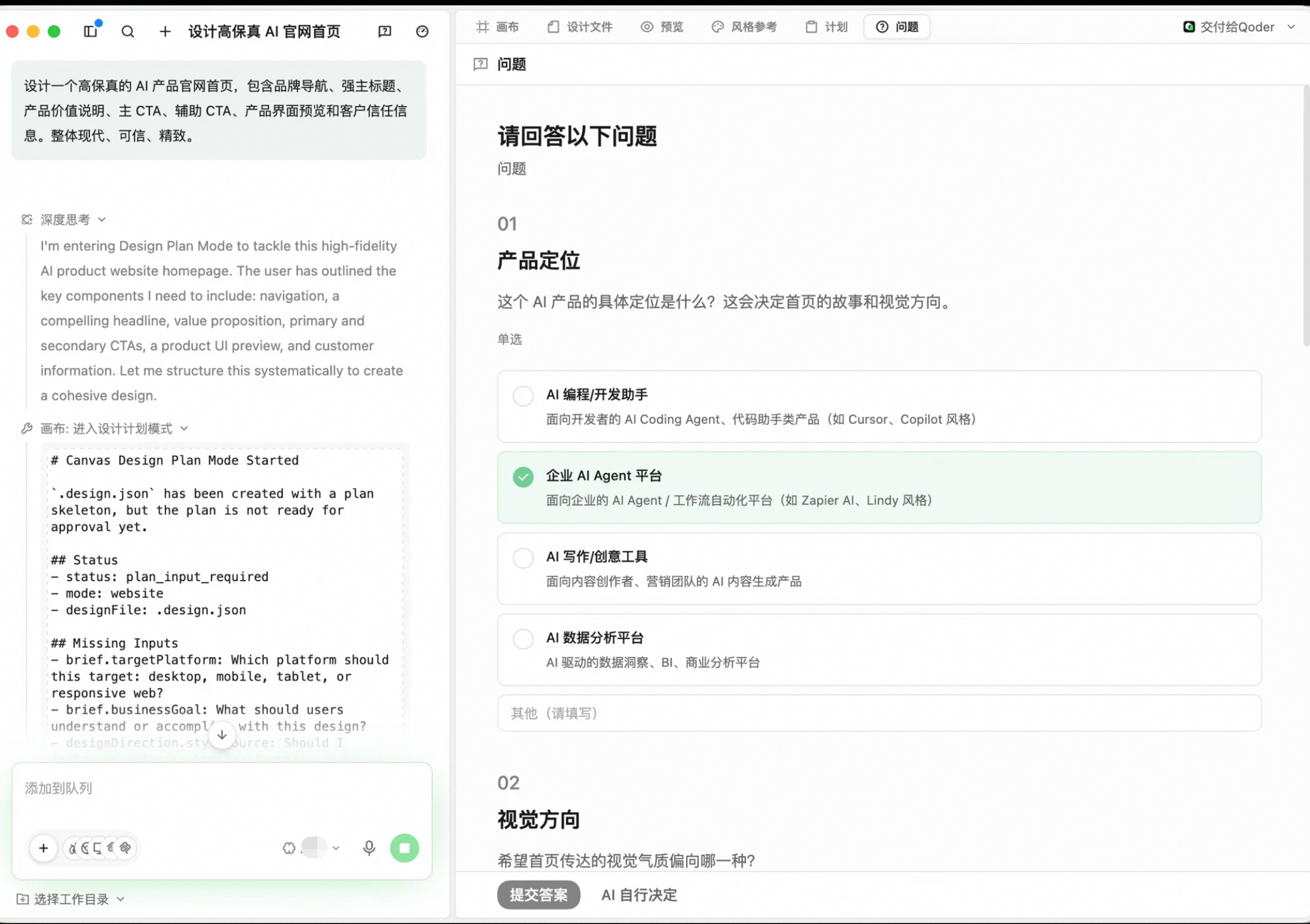The height and width of the screenshot is (924, 1310).
Task: Select the AI 写作/创意工具 radio option
Action: pyautogui.click(x=523, y=558)
